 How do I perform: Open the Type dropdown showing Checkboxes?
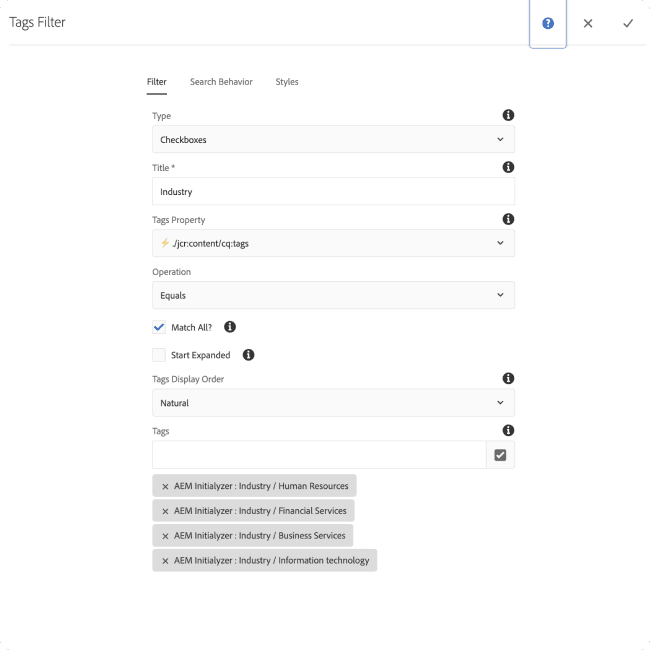[333, 140]
